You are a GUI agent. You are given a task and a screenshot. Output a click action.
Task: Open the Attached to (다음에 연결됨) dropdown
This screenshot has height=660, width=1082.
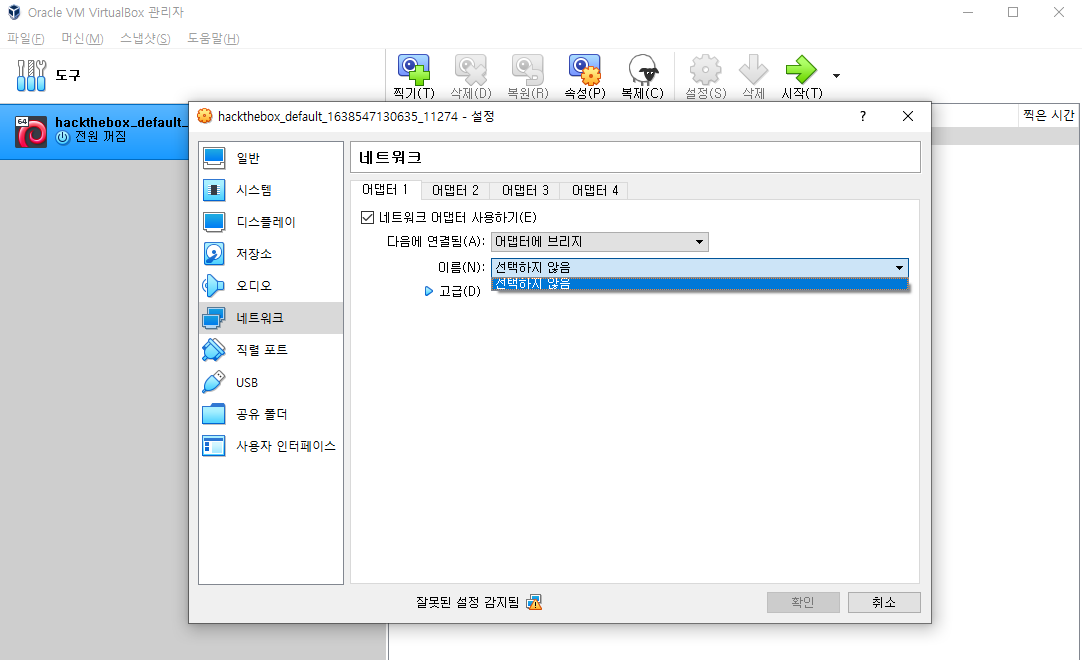point(600,242)
